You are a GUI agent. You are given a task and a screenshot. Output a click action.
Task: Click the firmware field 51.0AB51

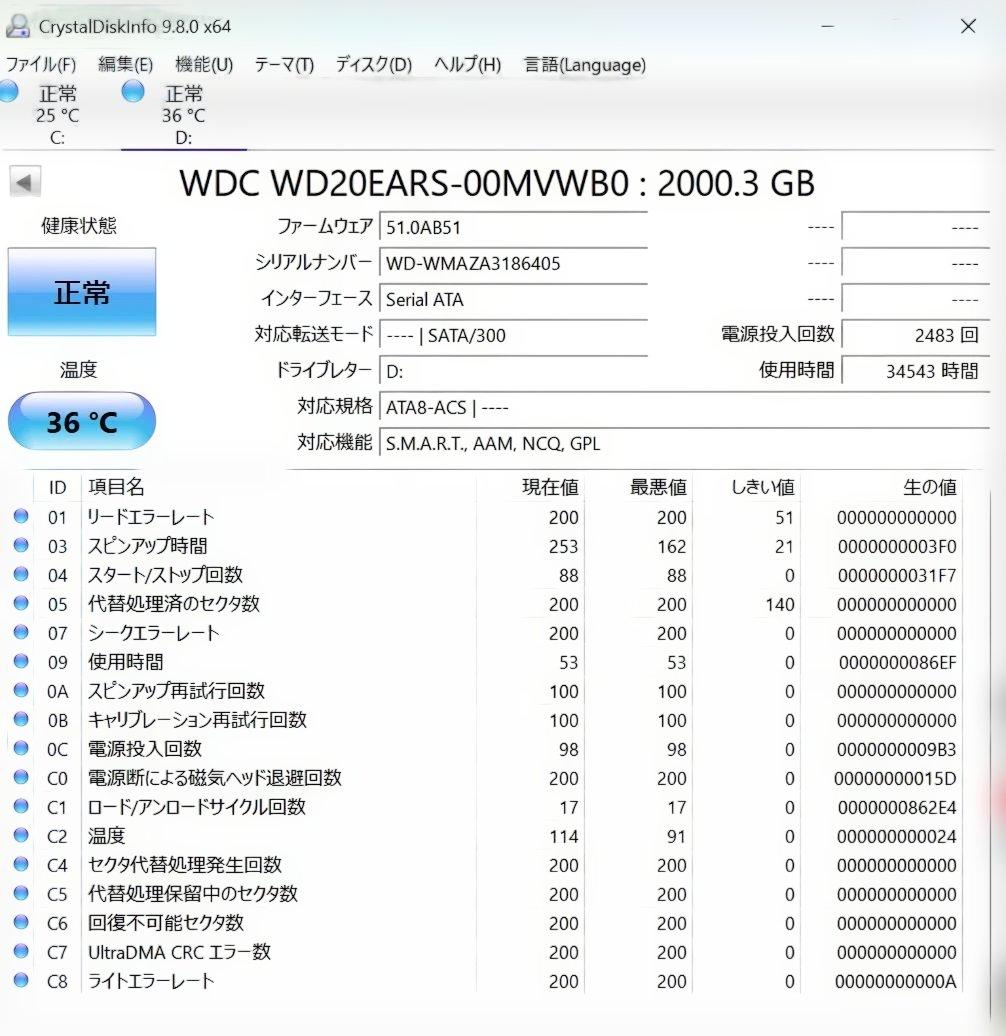[513, 227]
